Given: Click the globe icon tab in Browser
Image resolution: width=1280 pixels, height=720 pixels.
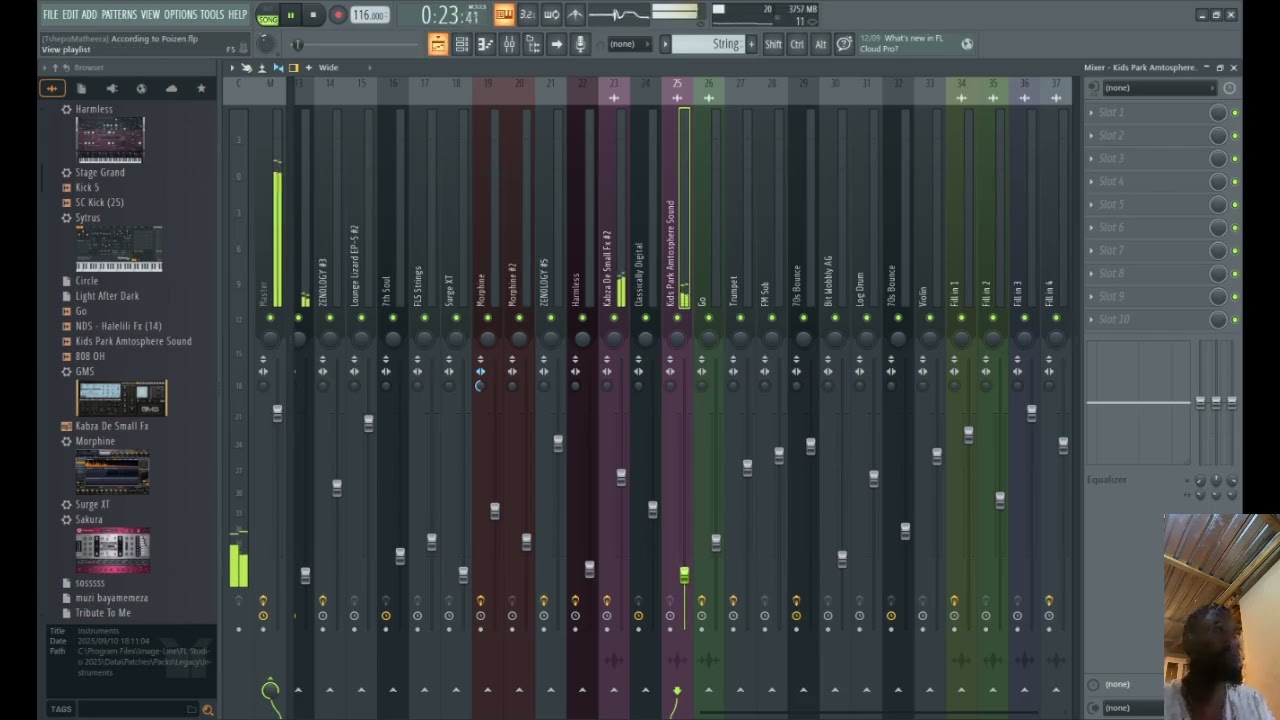Looking at the screenshot, I should pyautogui.click(x=141, y=89).
